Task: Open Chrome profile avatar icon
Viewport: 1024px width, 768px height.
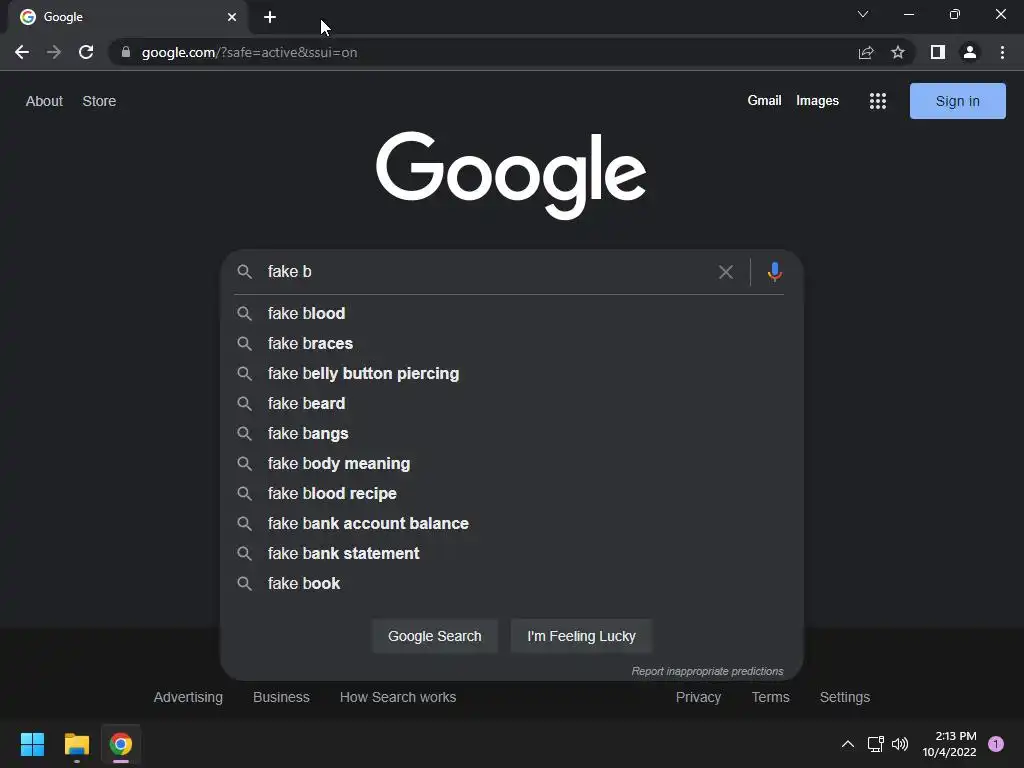Action: [x=970, y=52]
